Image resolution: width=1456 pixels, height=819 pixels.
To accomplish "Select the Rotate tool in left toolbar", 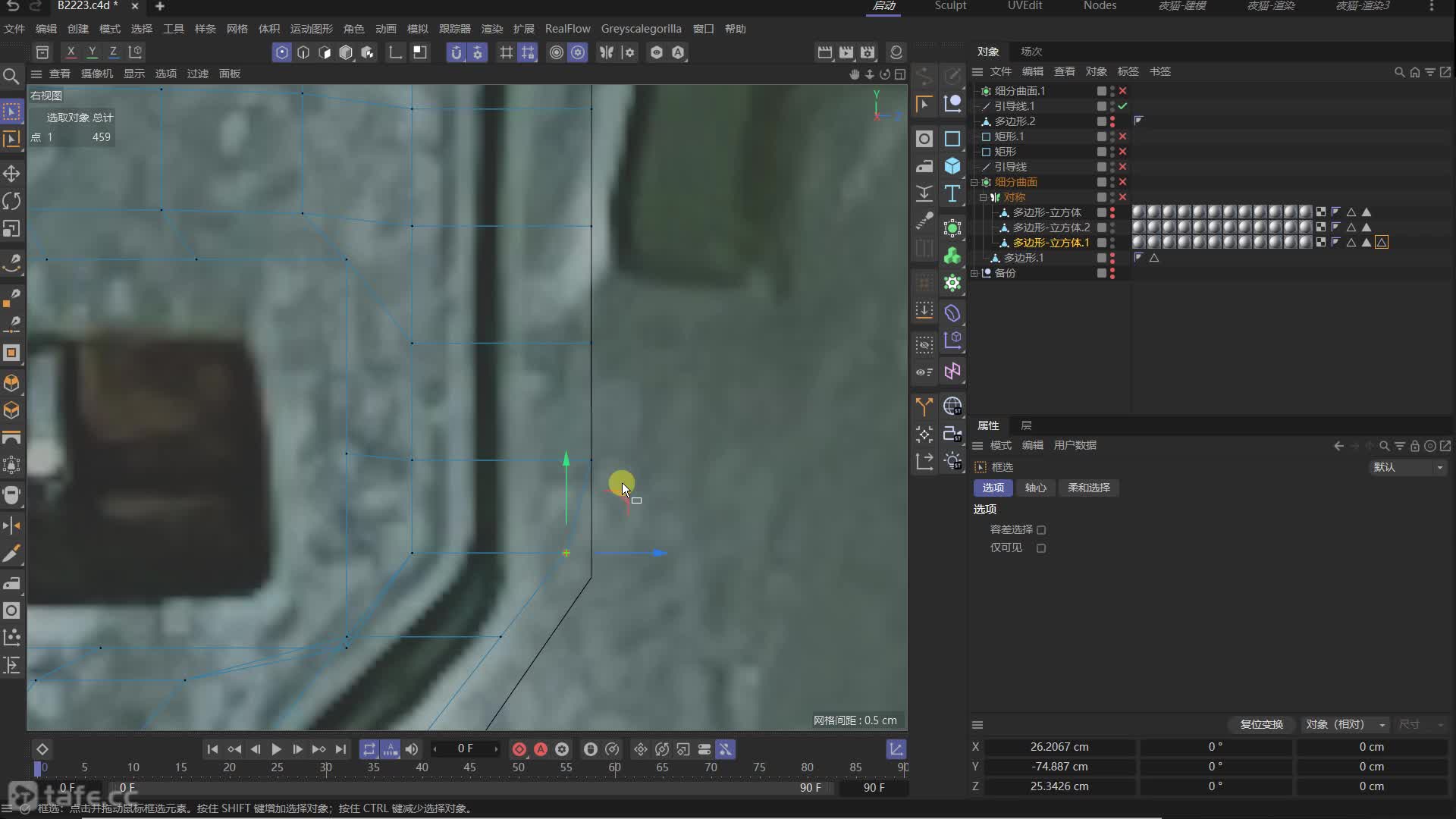I will pos(11,201).
